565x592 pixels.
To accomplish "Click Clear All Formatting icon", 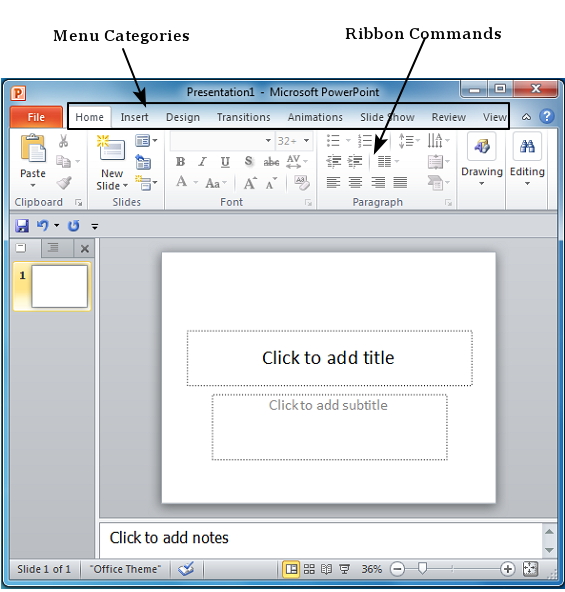I will click(x=302, y=183).
